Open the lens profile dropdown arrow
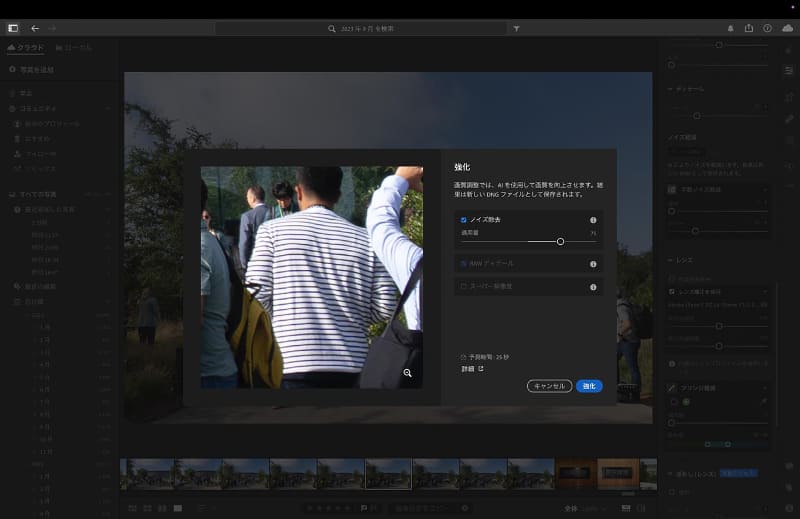Image resolution: width=800 pixels, height=519 pixels. point(765,292)
